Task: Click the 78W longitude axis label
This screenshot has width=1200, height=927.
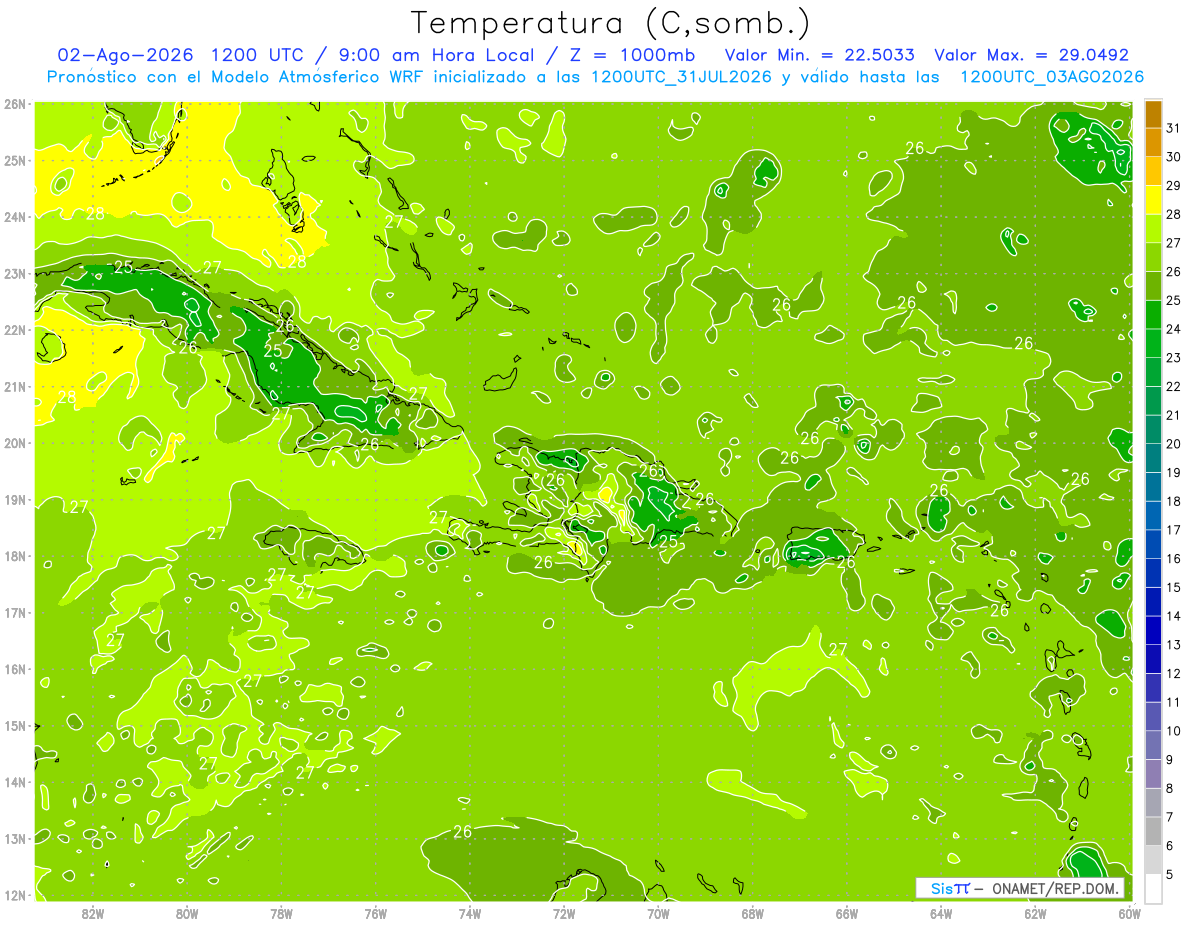Action: [281, 913]
